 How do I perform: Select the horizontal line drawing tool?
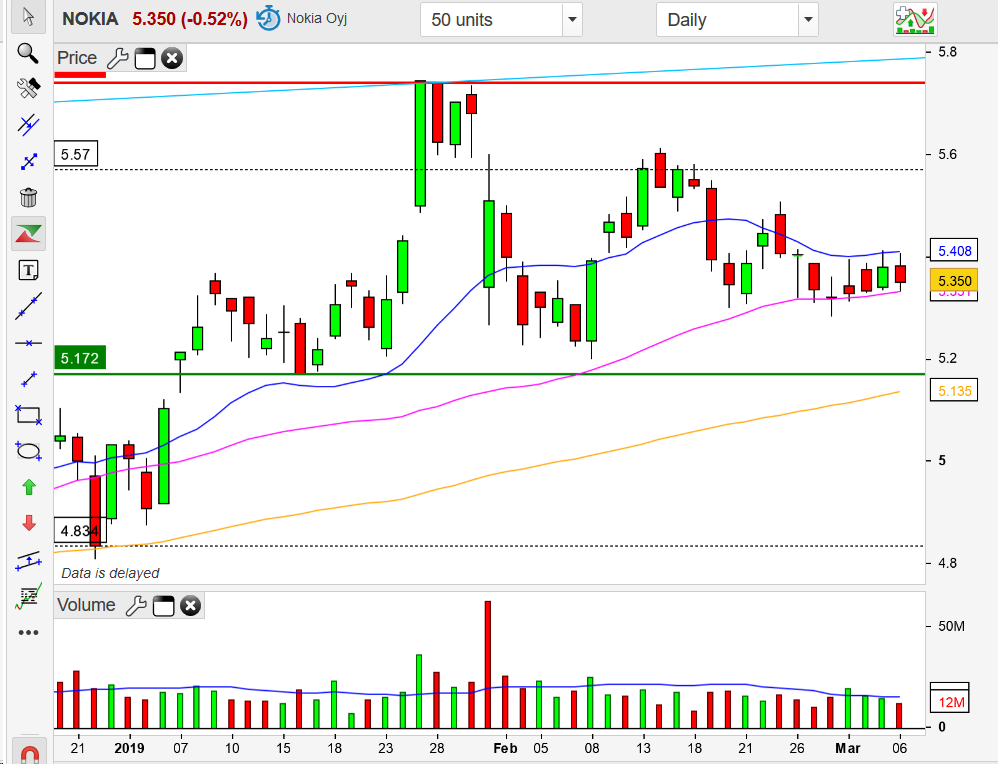pos(28,342)
